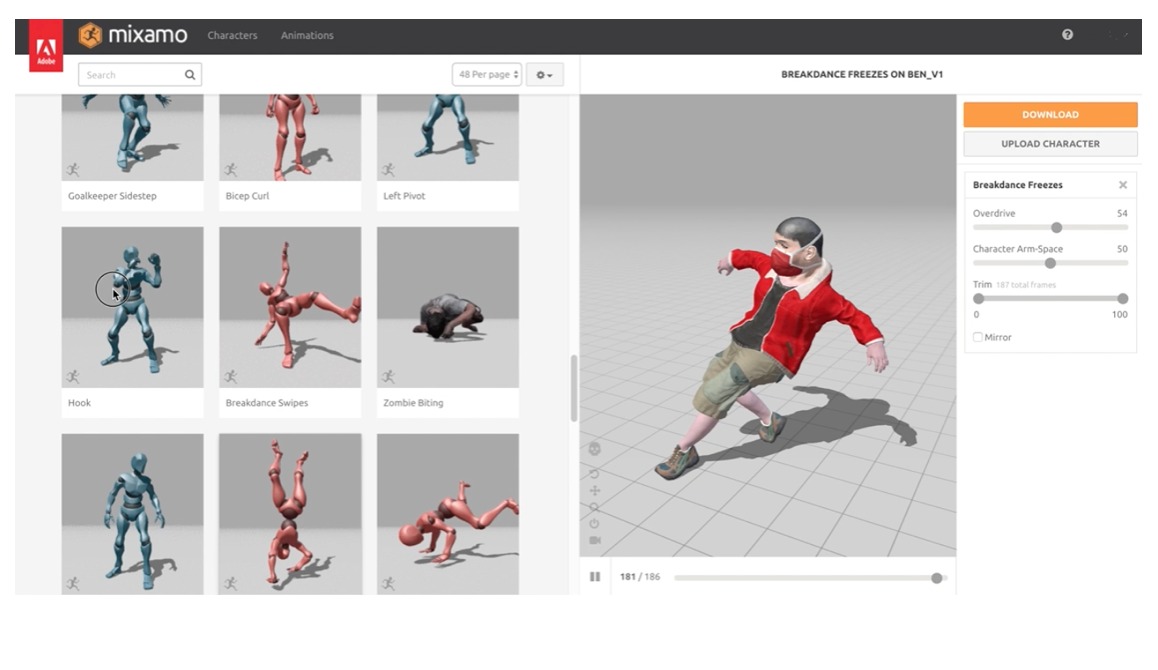The height and width of the screenshot is (670, 1158).
Task: Open the Animations tab
Action: coord(307,35)
